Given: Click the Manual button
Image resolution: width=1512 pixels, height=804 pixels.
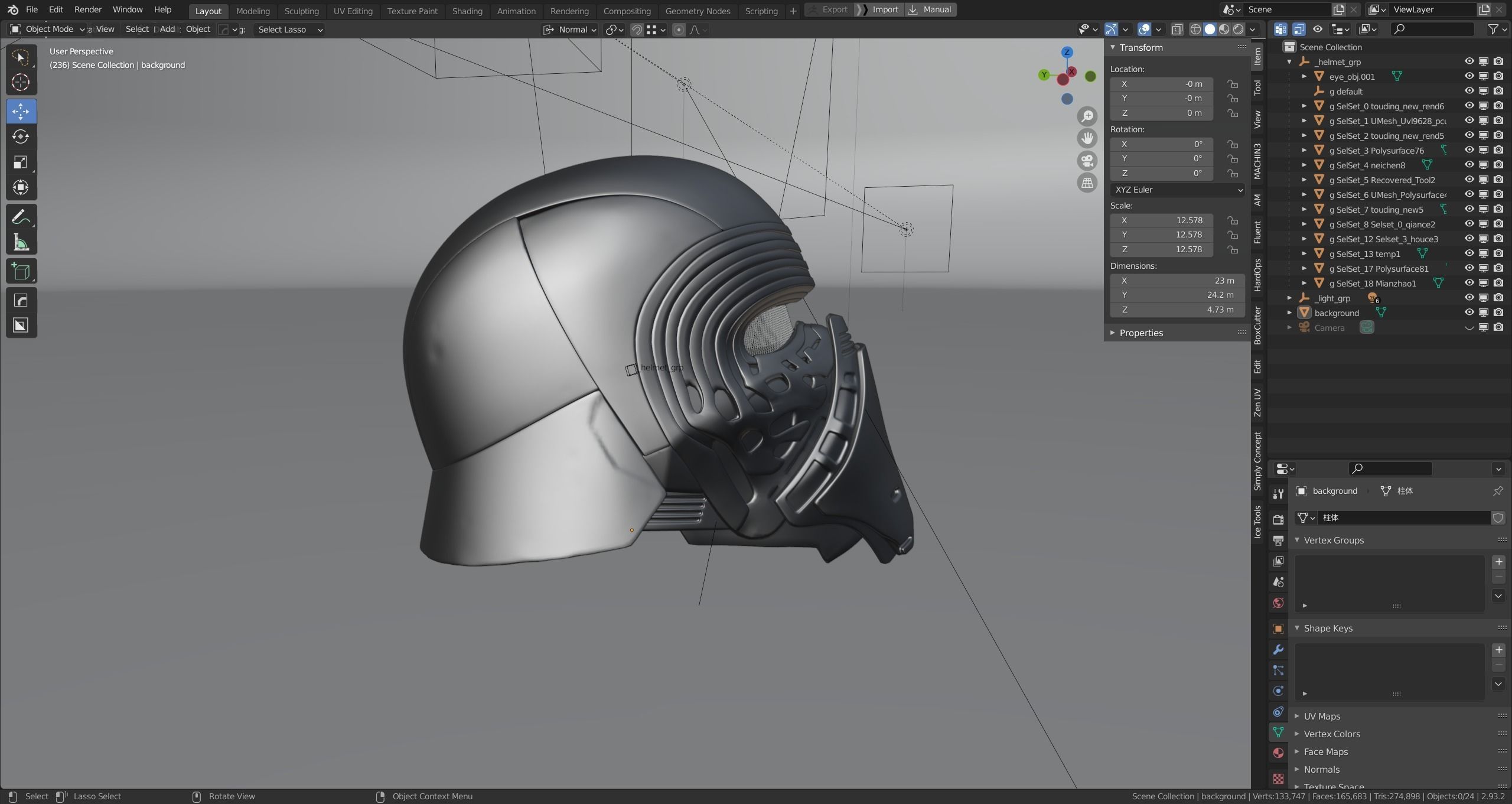Looking at the screenshot, I should click(931, 9).
